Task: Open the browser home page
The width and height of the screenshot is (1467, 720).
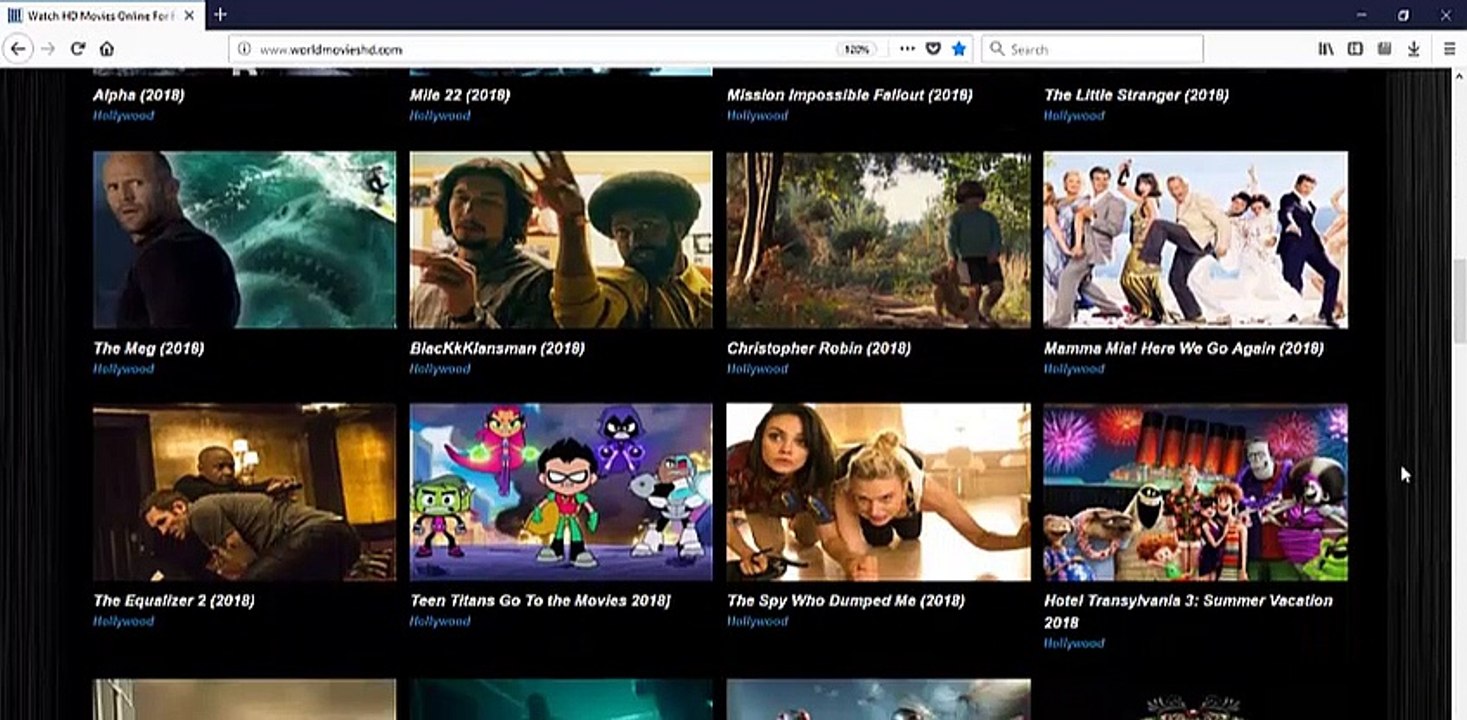Action: point(107,49)
